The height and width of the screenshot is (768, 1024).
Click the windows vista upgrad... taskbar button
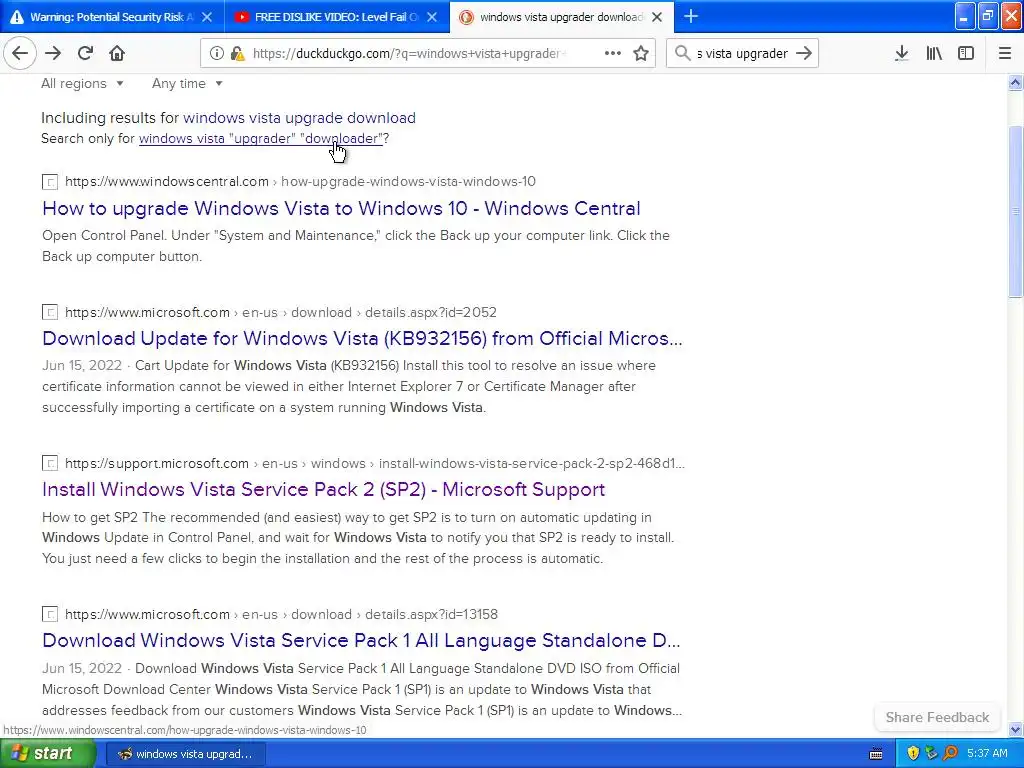[x=185, y=754]
